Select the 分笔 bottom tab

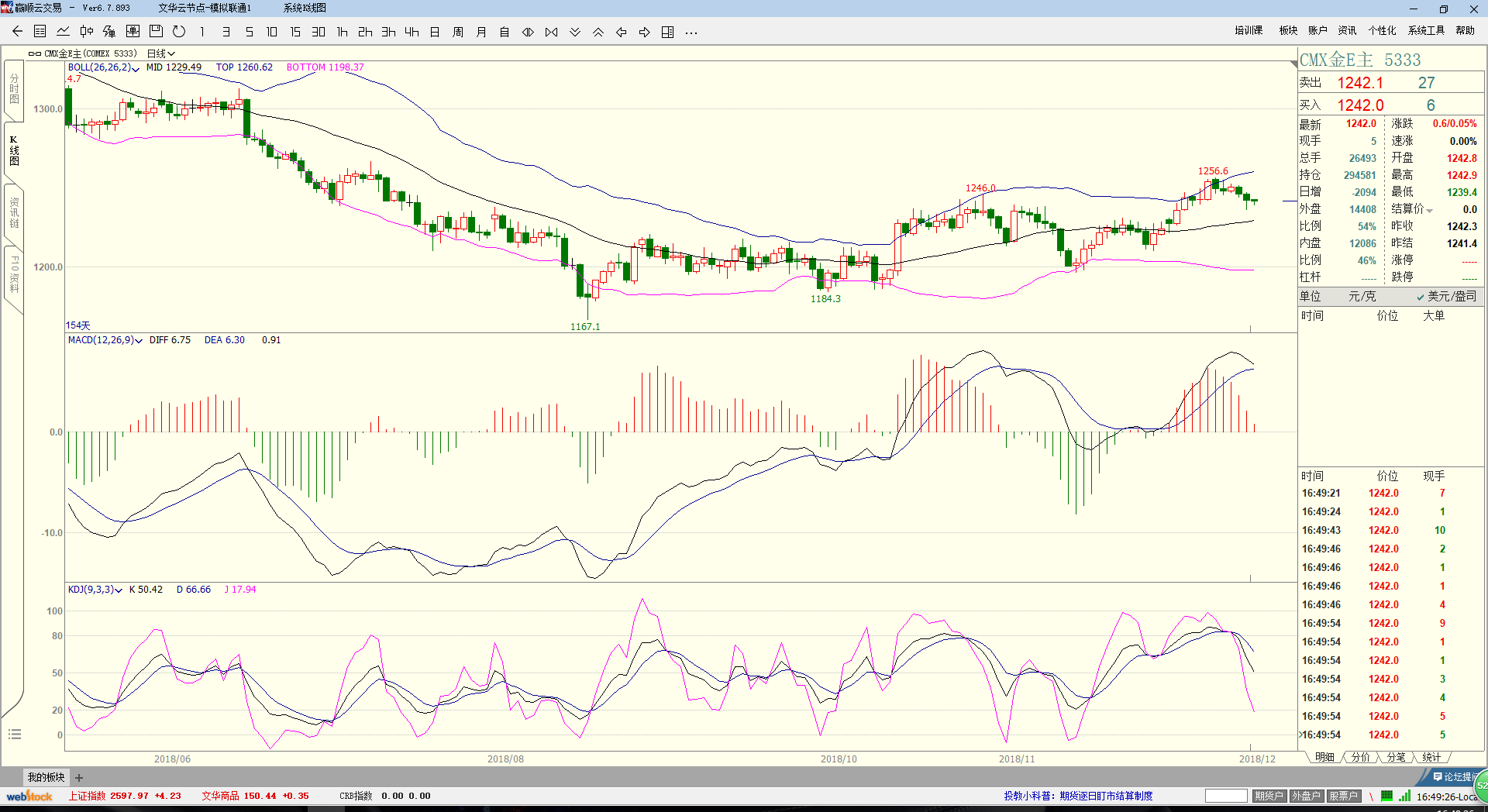point(1396,757)
